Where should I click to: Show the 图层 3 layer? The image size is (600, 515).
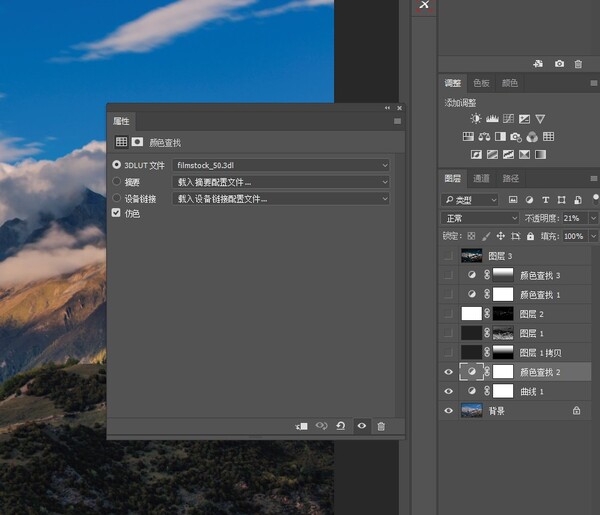point(448,256)
